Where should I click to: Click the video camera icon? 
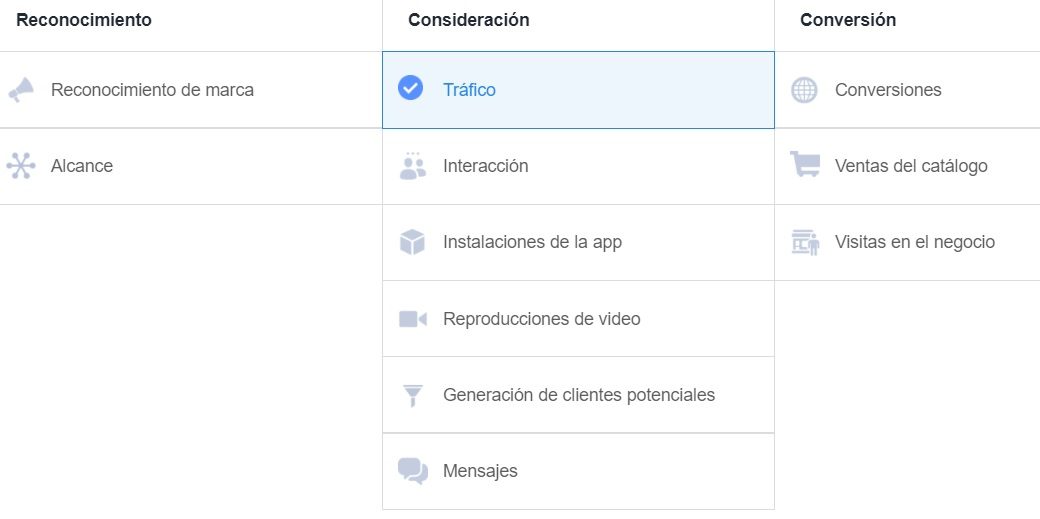tap(413, 319)
